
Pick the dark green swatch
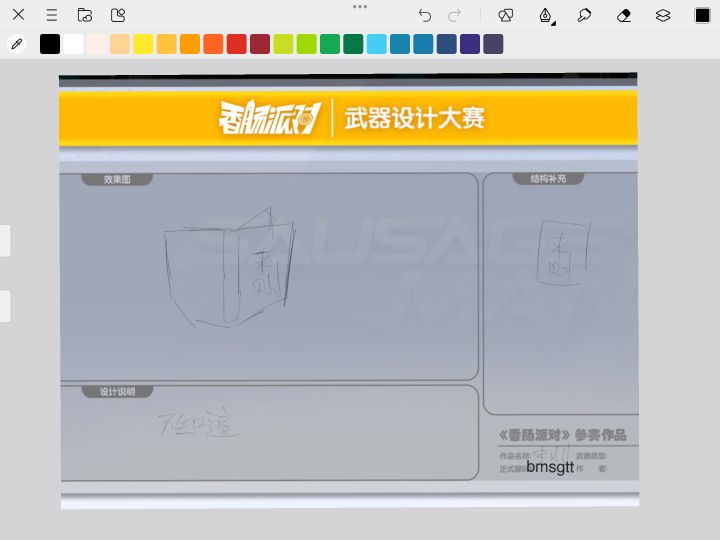[354, 44]
